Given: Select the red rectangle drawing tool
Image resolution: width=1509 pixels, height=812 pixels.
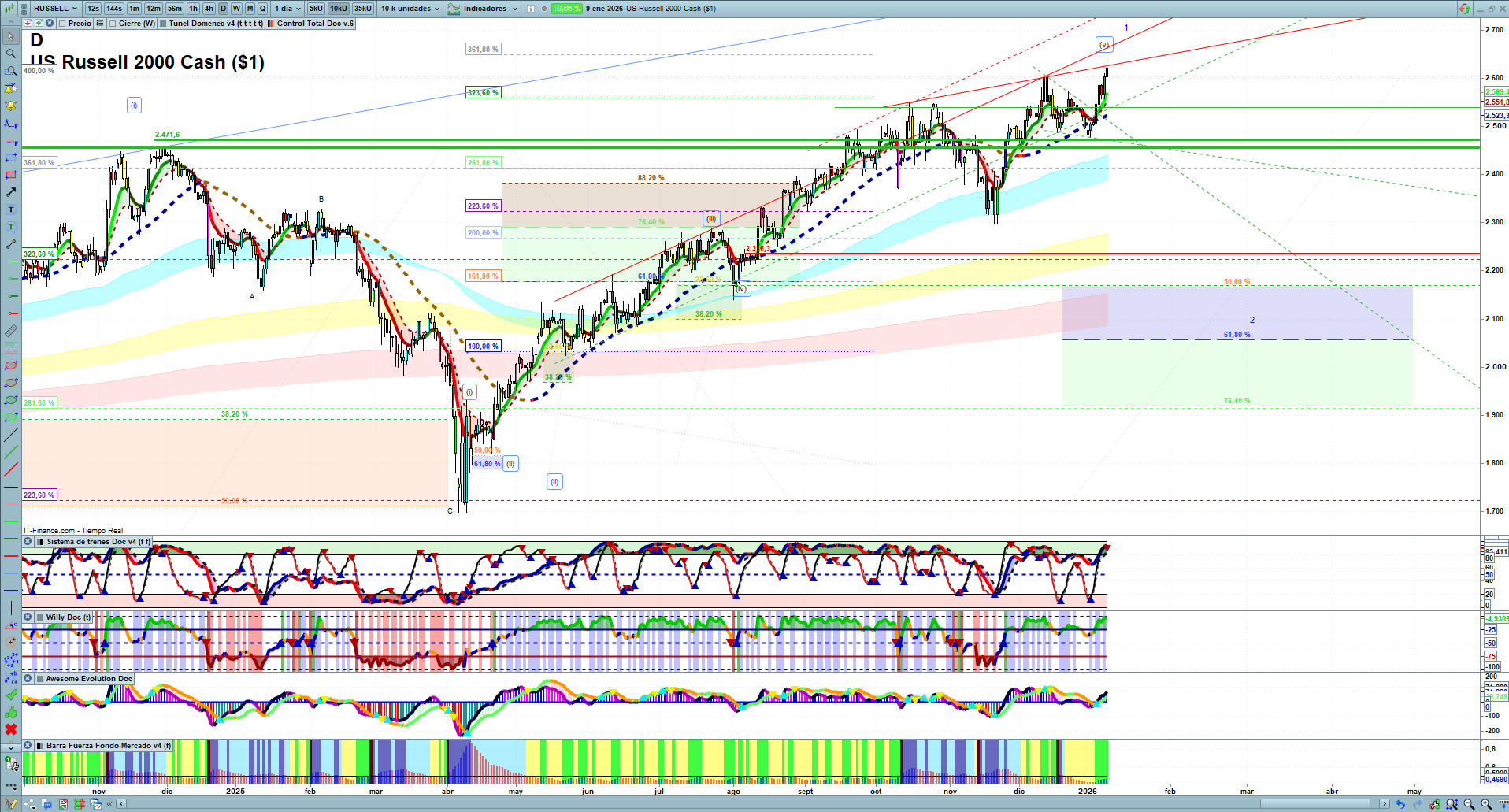Looking at the screenshot, I should tap(11, 175).
